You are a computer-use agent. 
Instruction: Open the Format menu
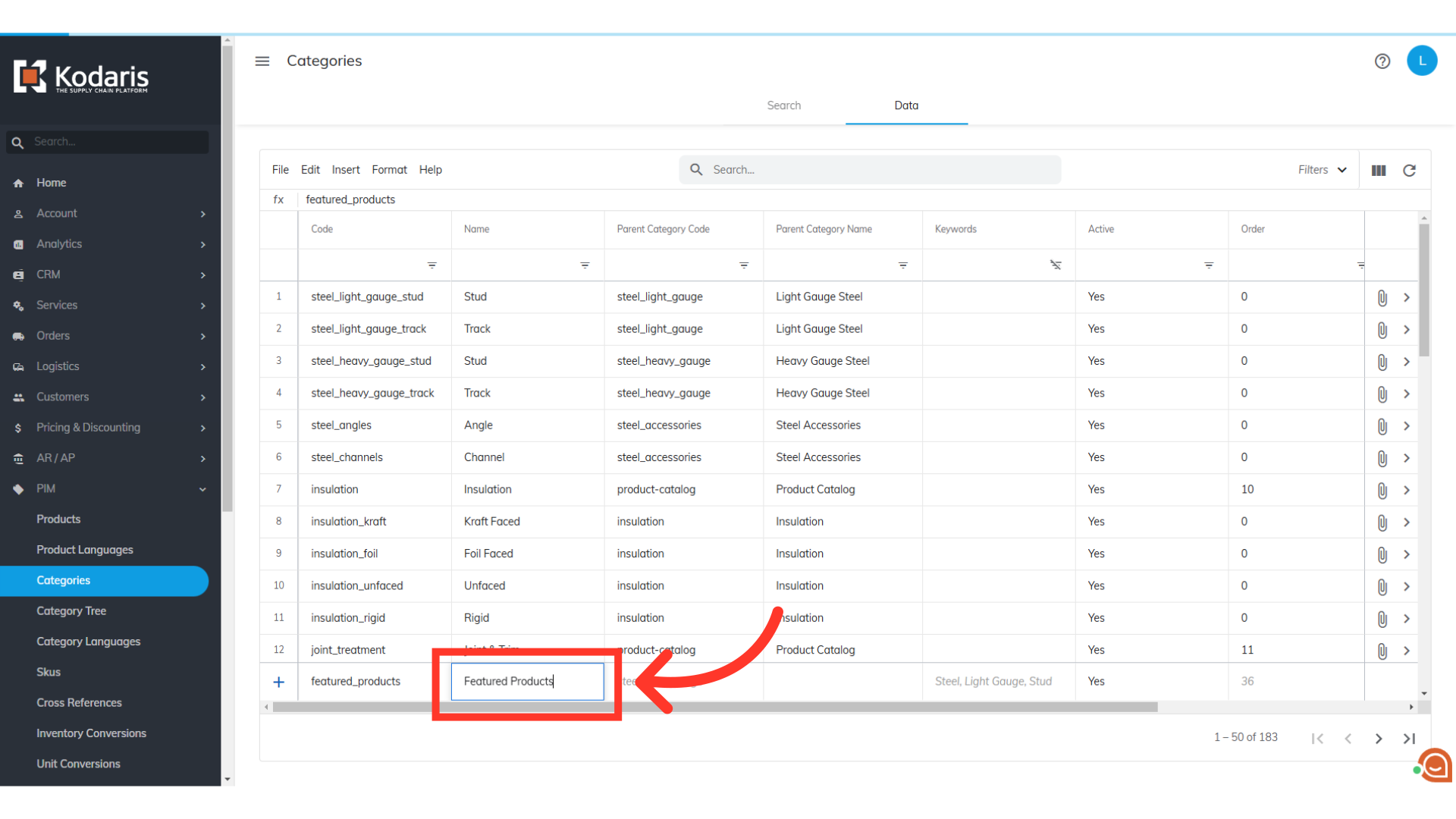tap(389, 170)
